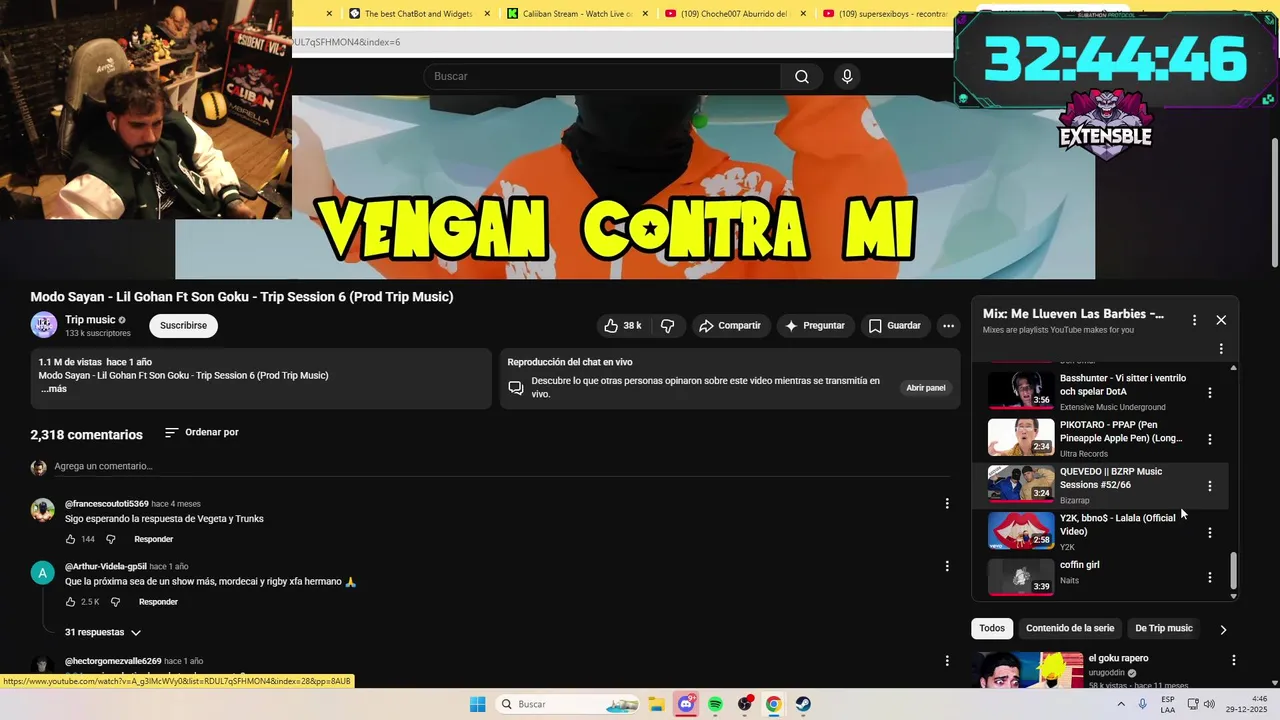Expand video description with ...más
This screenshot has height=720, width=1280.
click(54, 389)
